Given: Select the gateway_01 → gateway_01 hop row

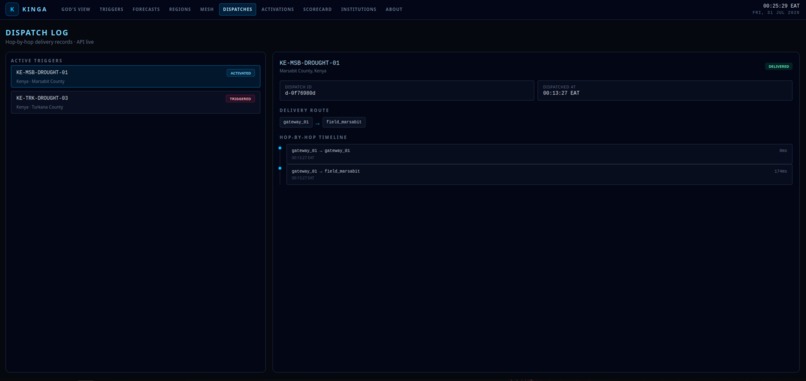Looking at the screenshot, I should 539,154.
